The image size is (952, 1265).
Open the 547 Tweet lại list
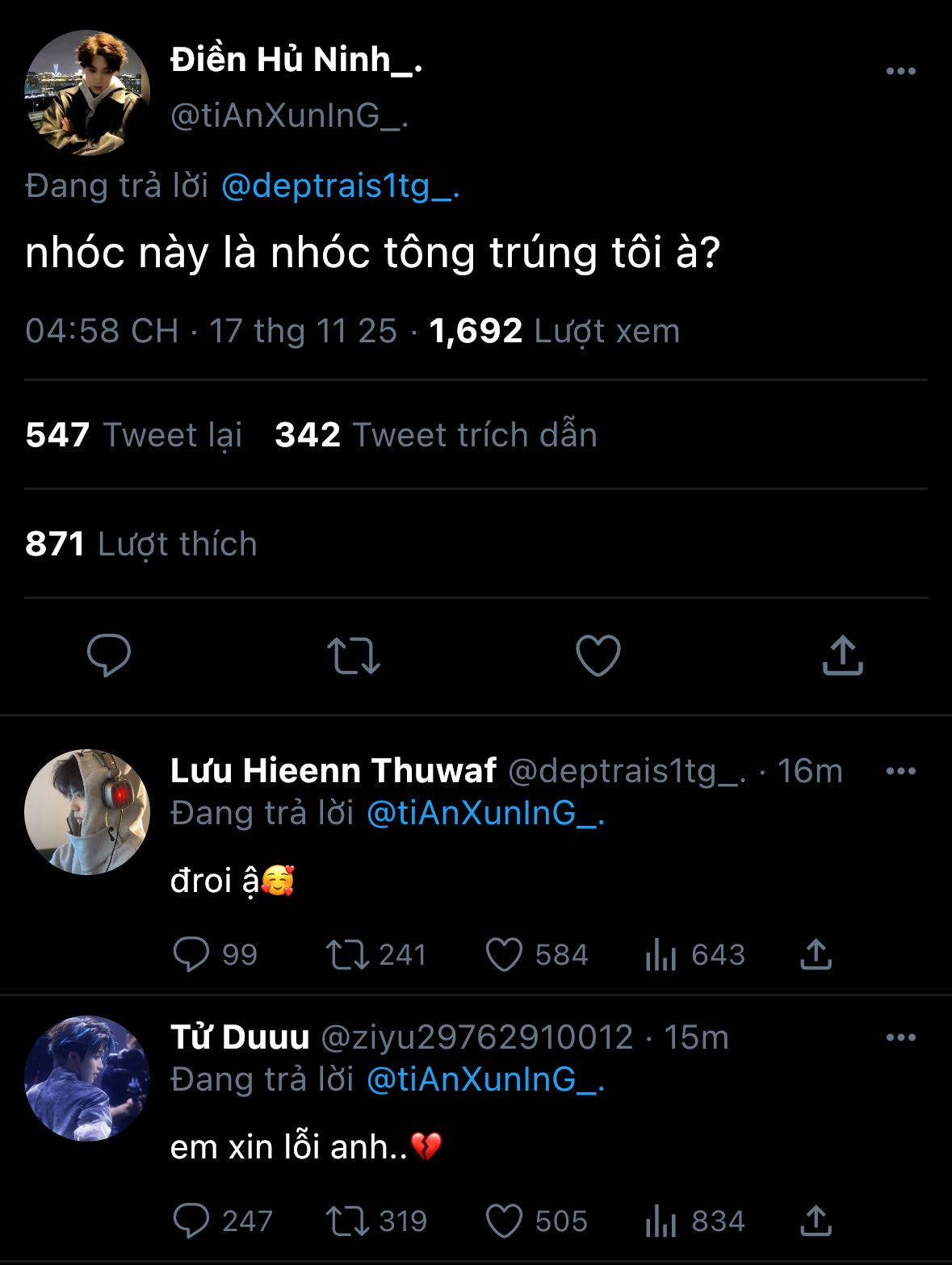point(134,435)
